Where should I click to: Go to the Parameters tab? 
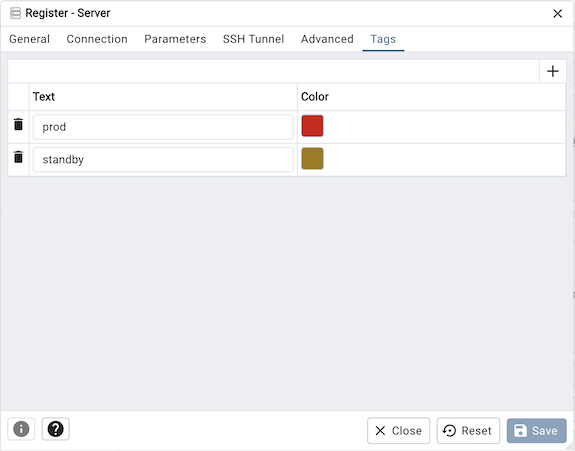[175, 39]
